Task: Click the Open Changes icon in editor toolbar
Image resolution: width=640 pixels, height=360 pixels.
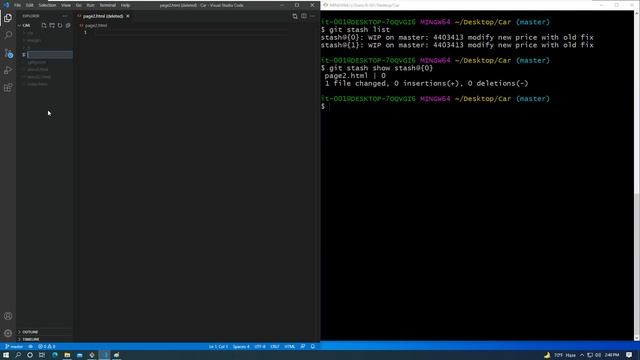Action: coord(295,16)
